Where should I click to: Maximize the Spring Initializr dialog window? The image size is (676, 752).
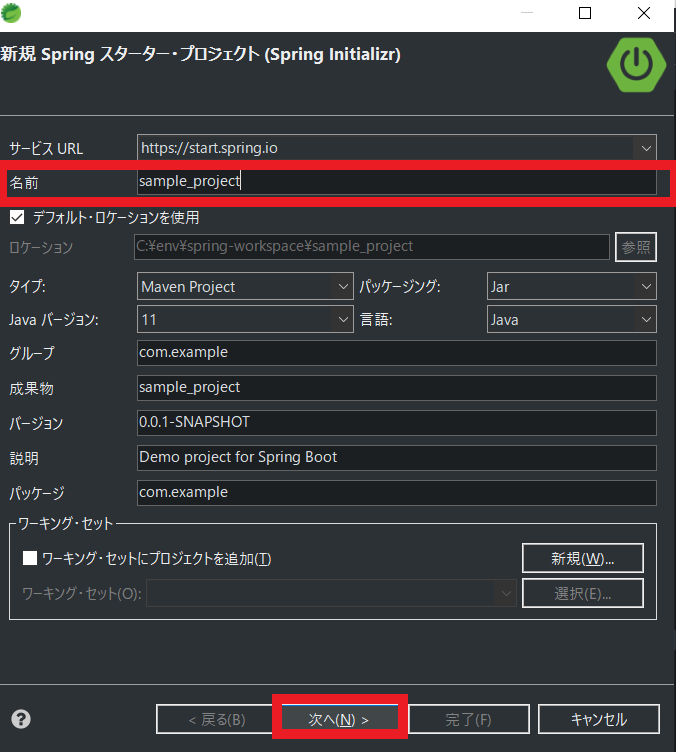585,13
